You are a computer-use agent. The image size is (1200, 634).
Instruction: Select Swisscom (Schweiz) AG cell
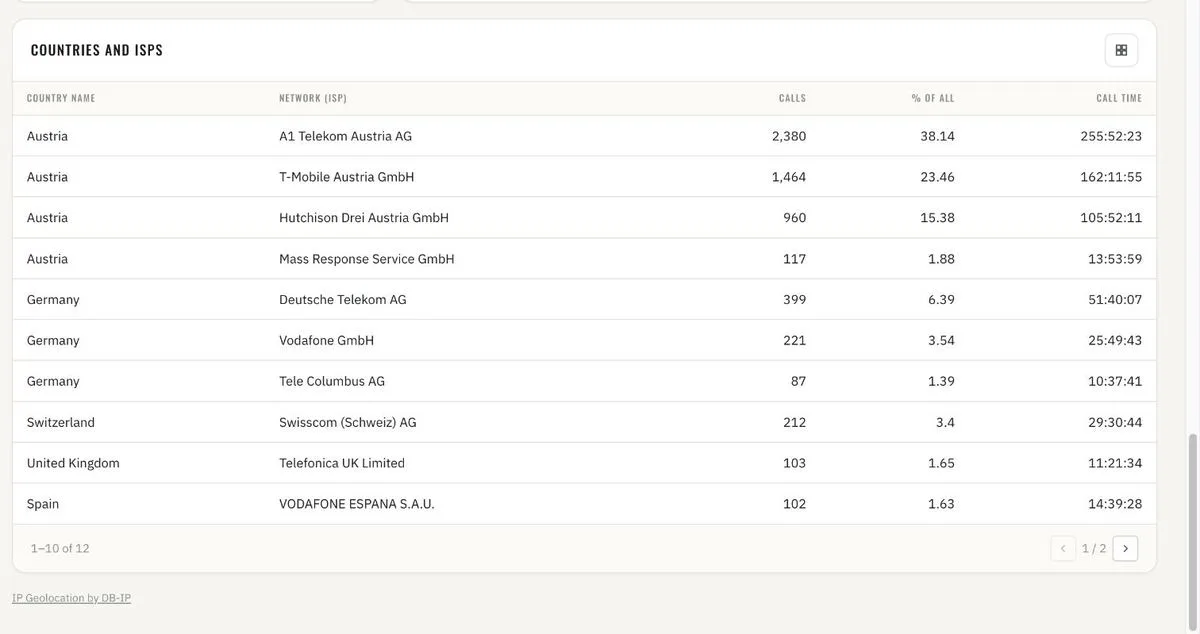[x=348, y=423]
